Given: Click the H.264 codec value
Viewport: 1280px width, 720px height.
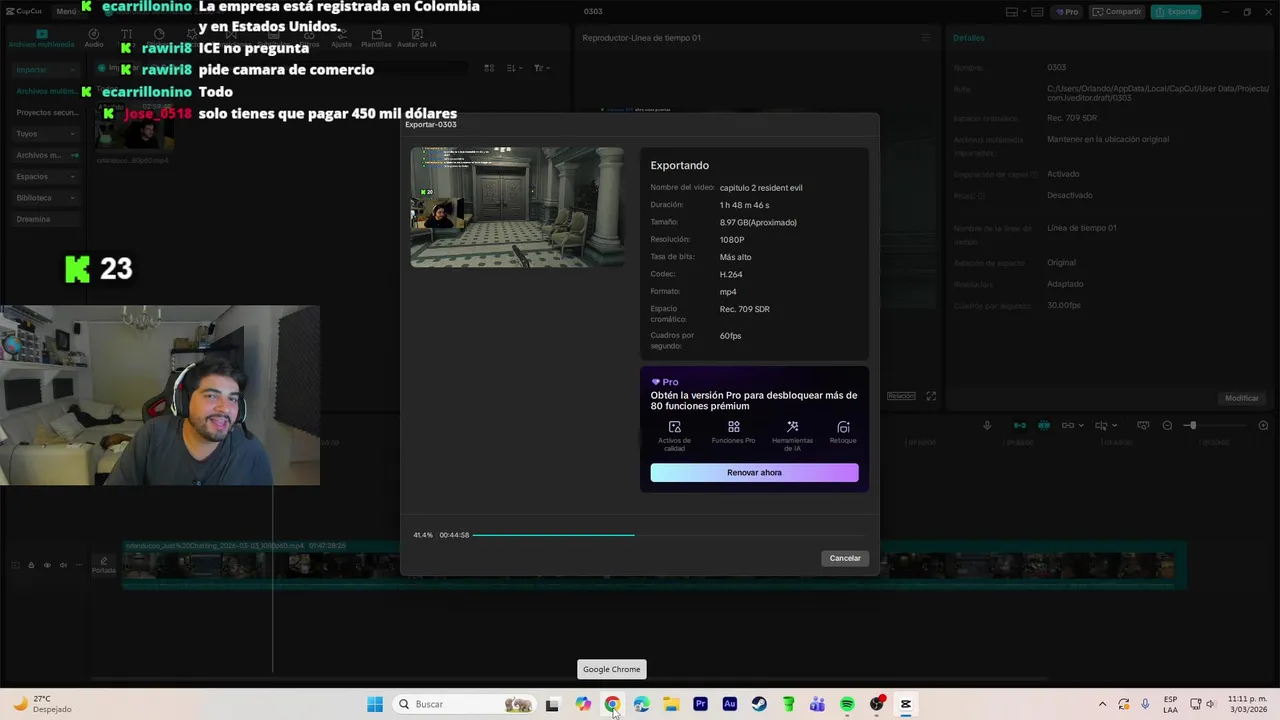Looking at the screenshot, I should tap(731, 274).
